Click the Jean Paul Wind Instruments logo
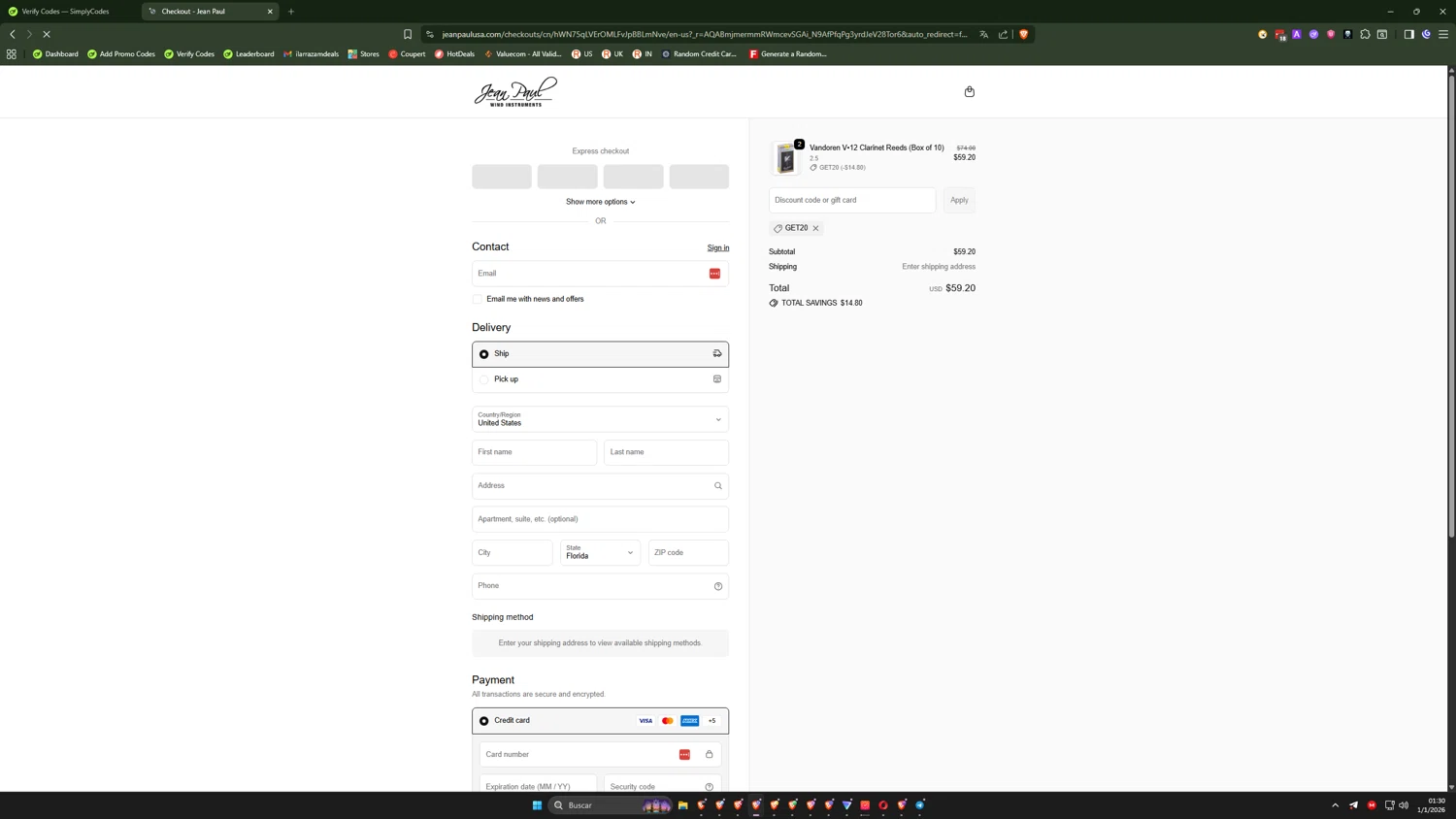1456x819 pixels. [515, 91]
